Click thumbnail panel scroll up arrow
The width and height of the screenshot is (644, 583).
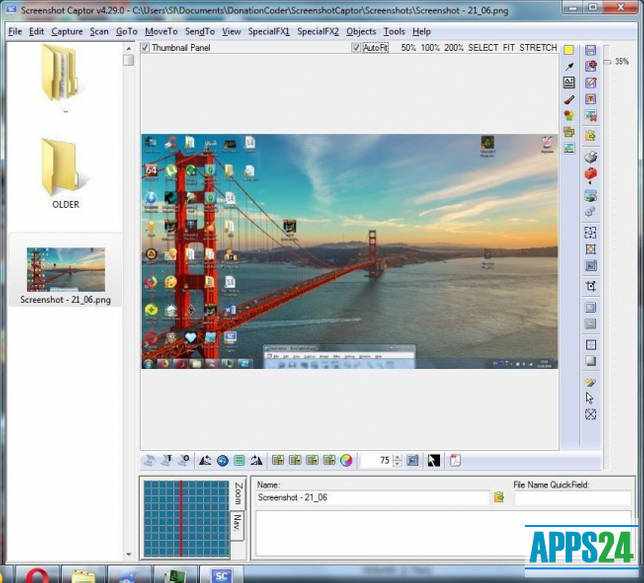coord(129,48)
